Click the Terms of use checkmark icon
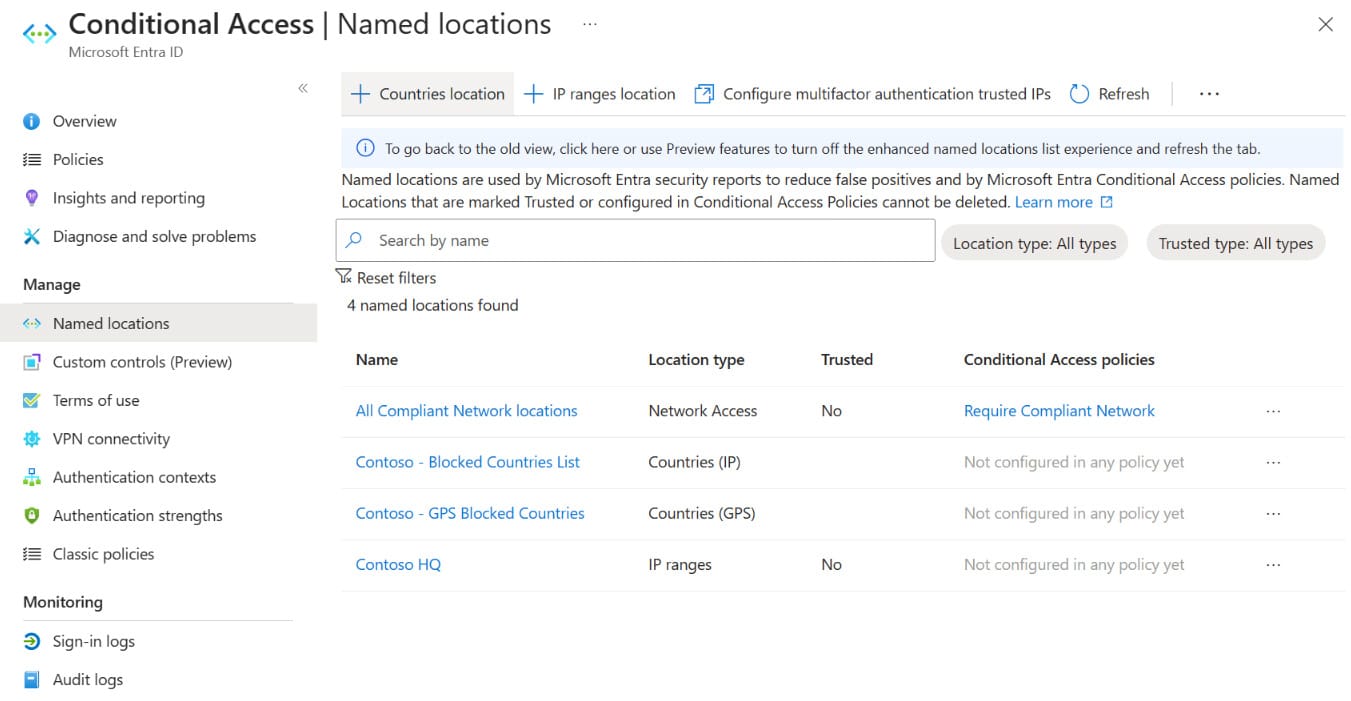 tap(32, 401)
